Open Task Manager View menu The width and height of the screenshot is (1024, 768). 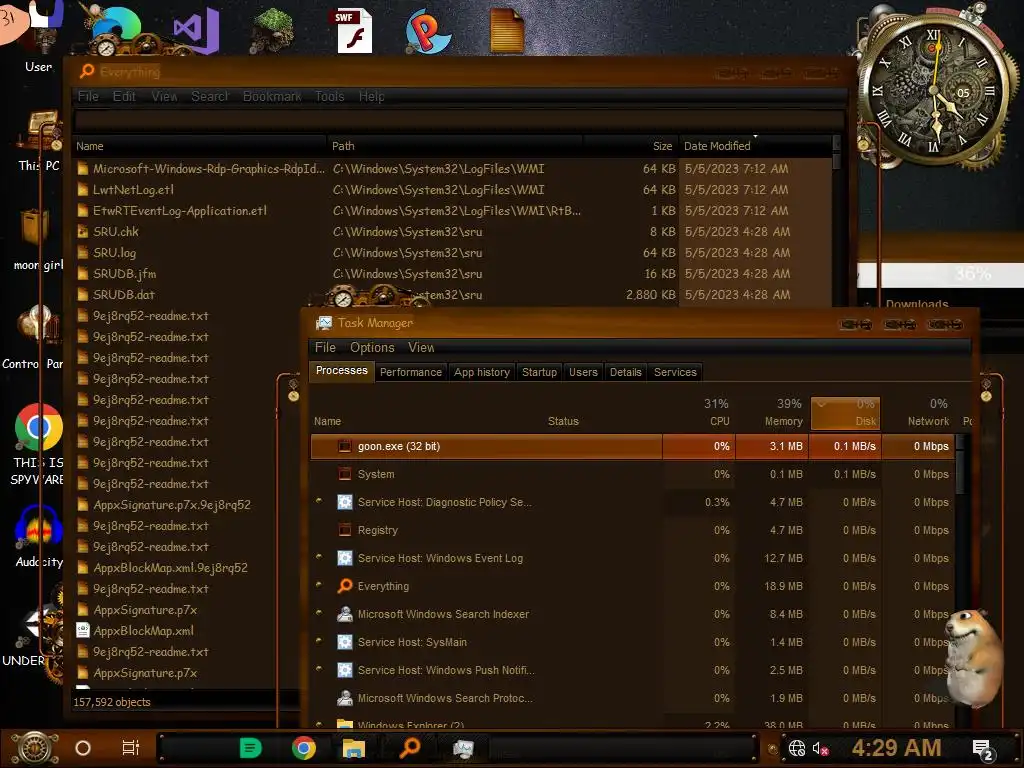tap(421, 347)
